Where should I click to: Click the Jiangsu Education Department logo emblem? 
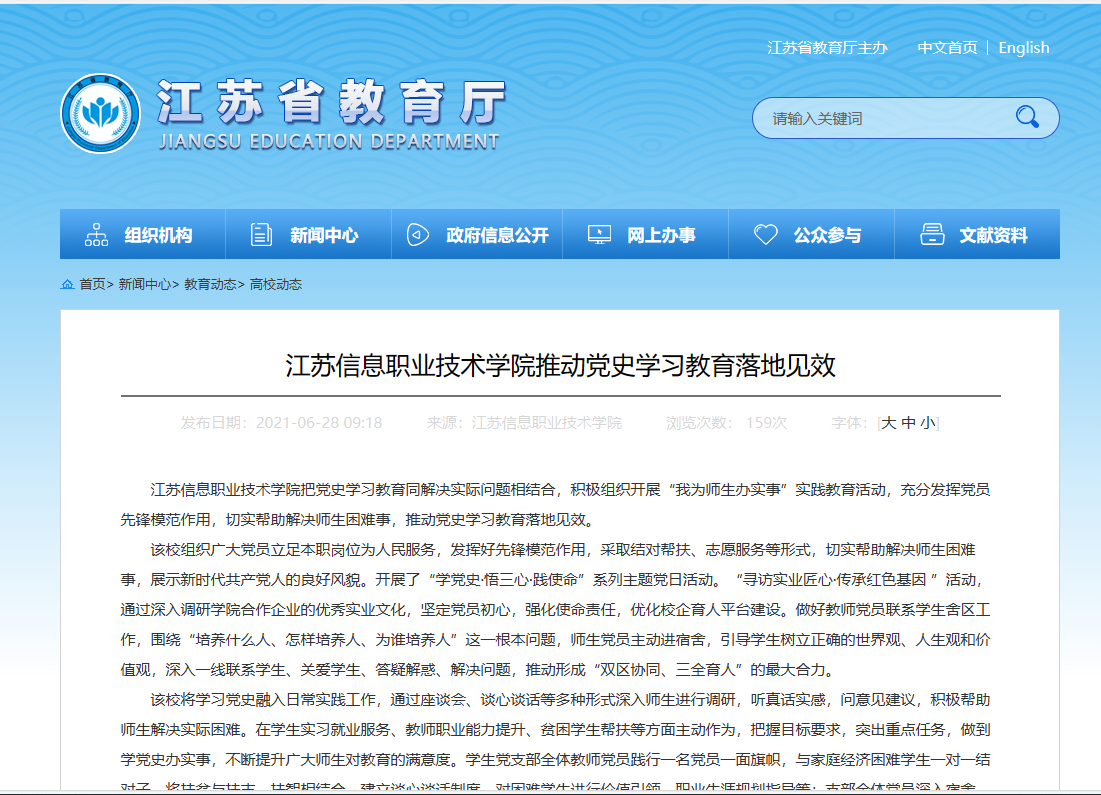click(x=100, y=114)
